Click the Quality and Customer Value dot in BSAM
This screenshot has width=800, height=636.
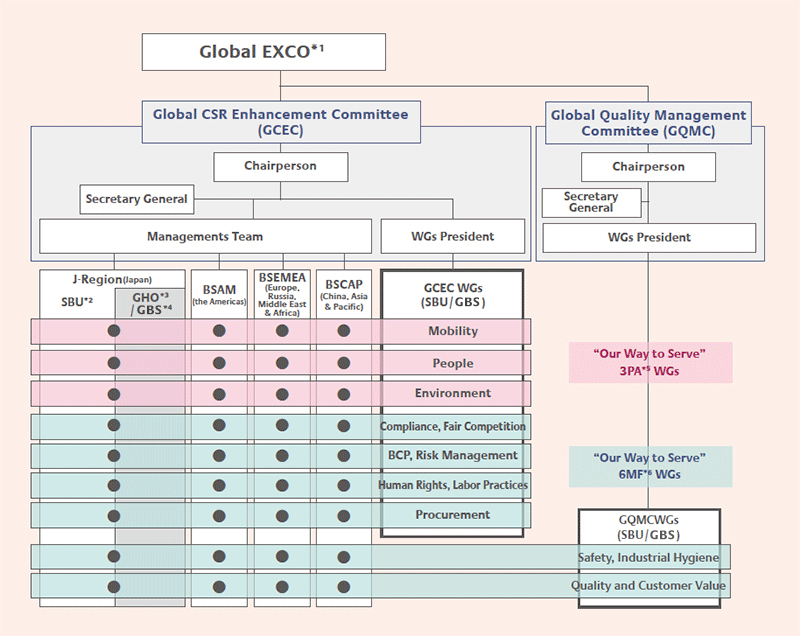click(219, 587)
